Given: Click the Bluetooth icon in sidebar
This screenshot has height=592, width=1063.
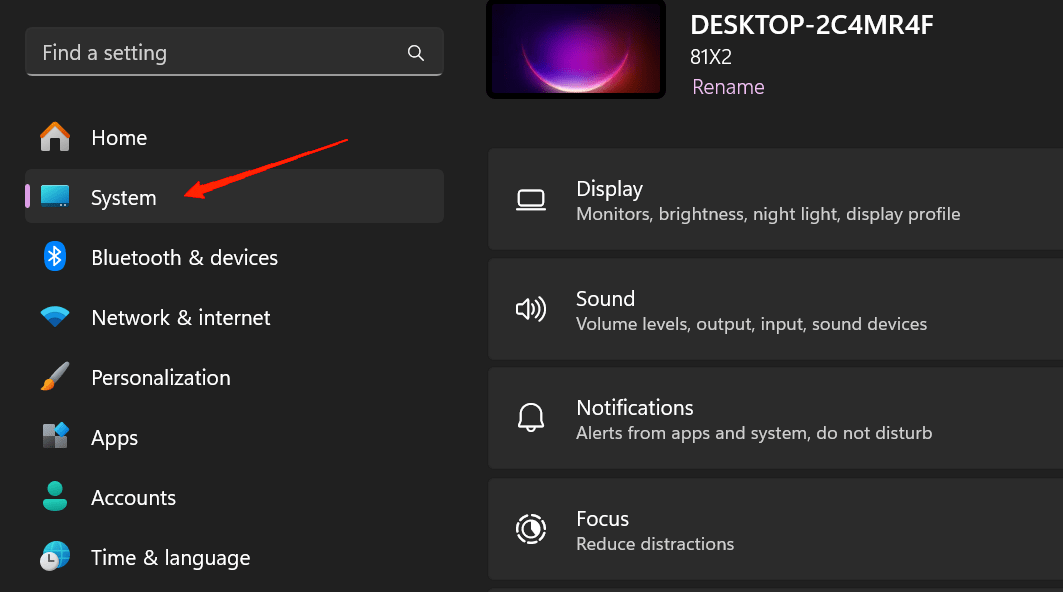Looking at the screenshot, I should pos(55,257).
